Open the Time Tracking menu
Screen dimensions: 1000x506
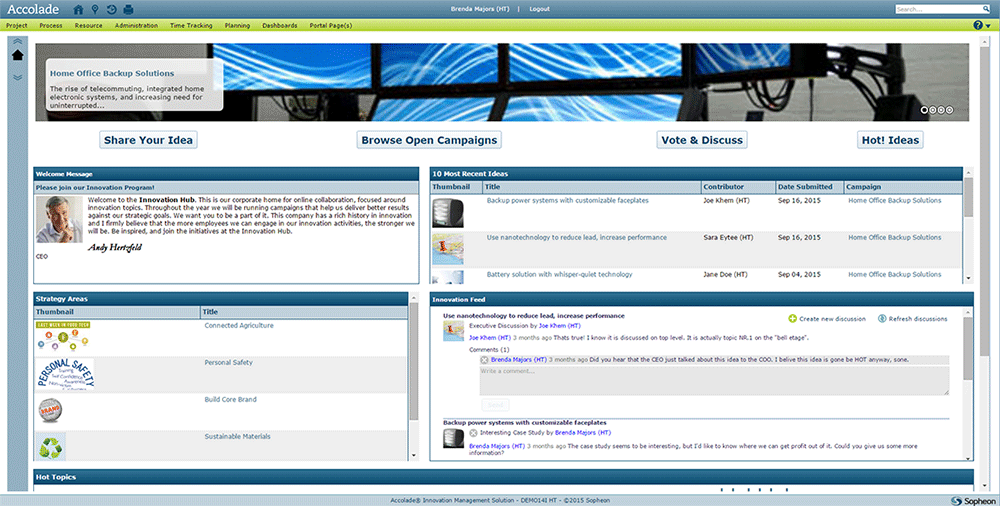(x=191, y=25)
